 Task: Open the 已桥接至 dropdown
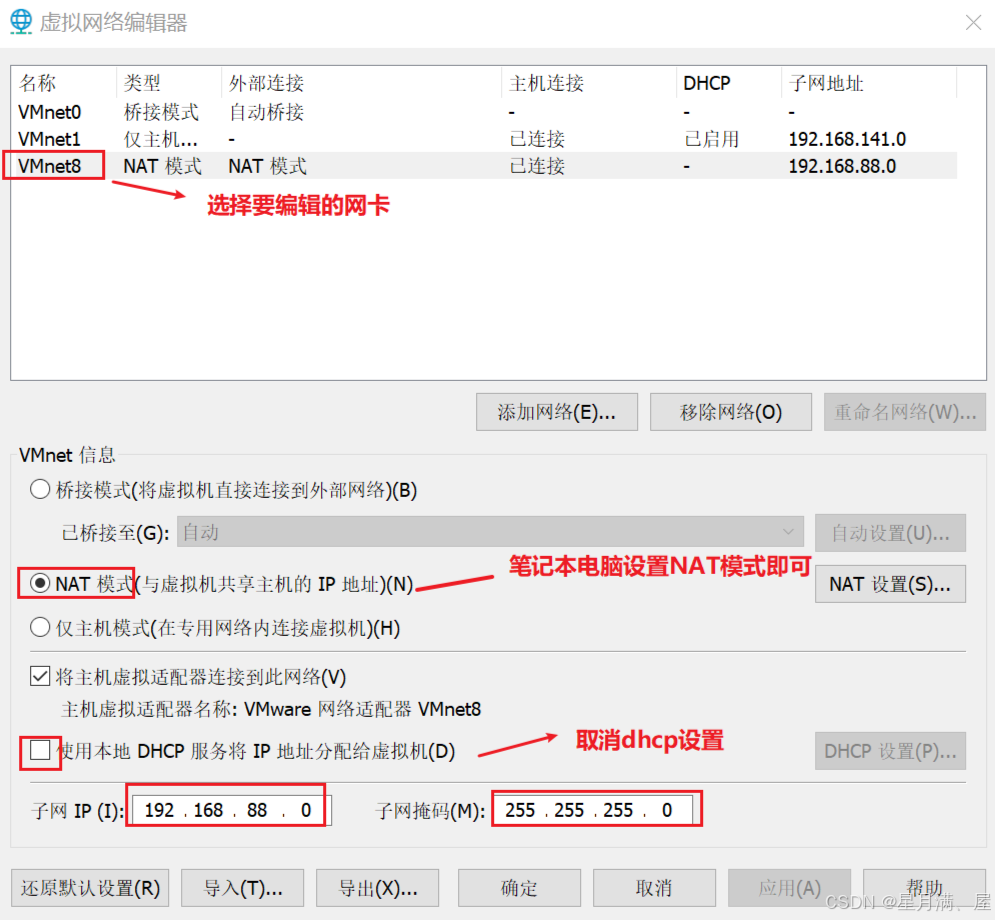coord(490,532)
